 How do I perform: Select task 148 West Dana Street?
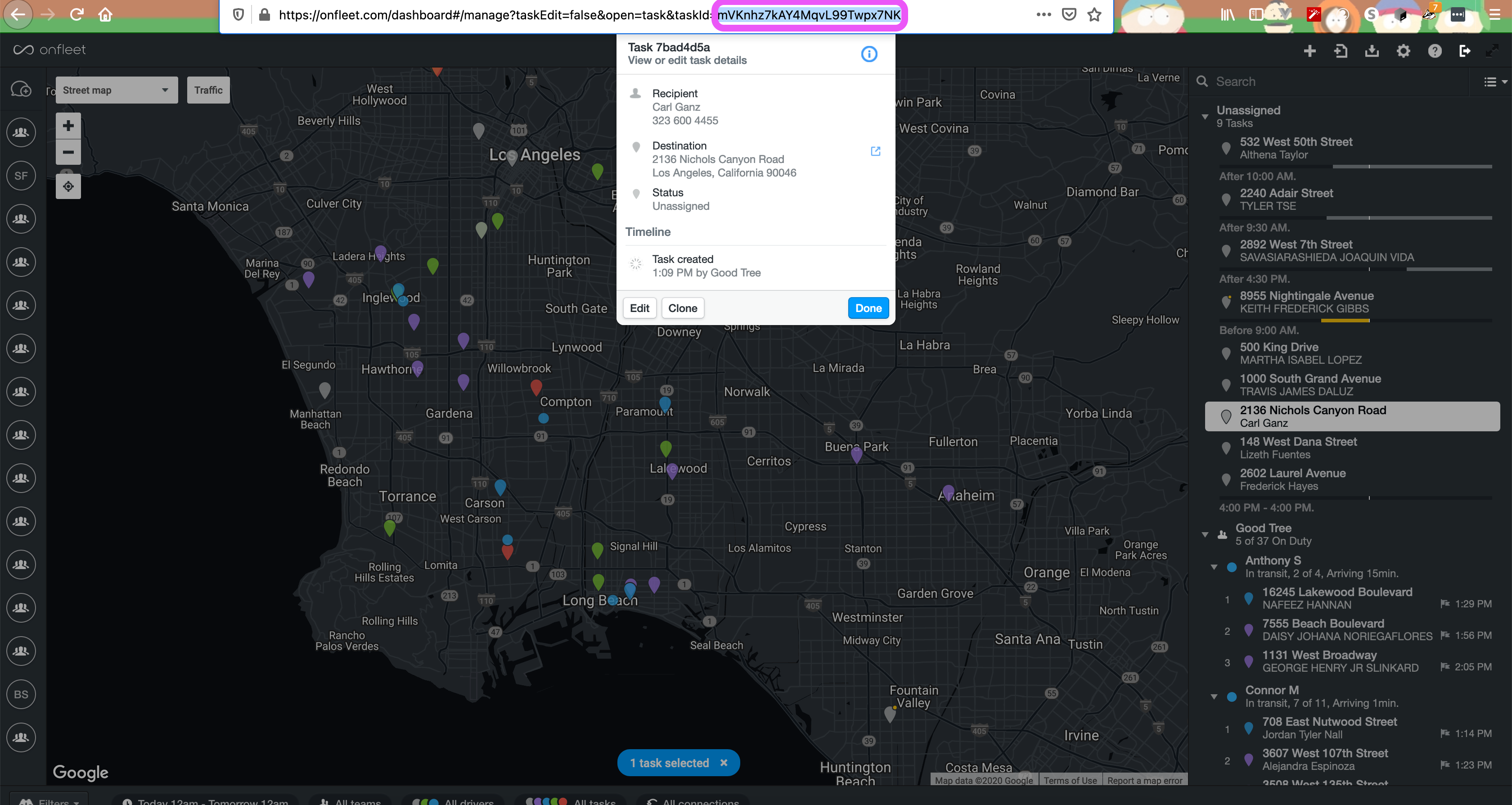pos(1352,448)
